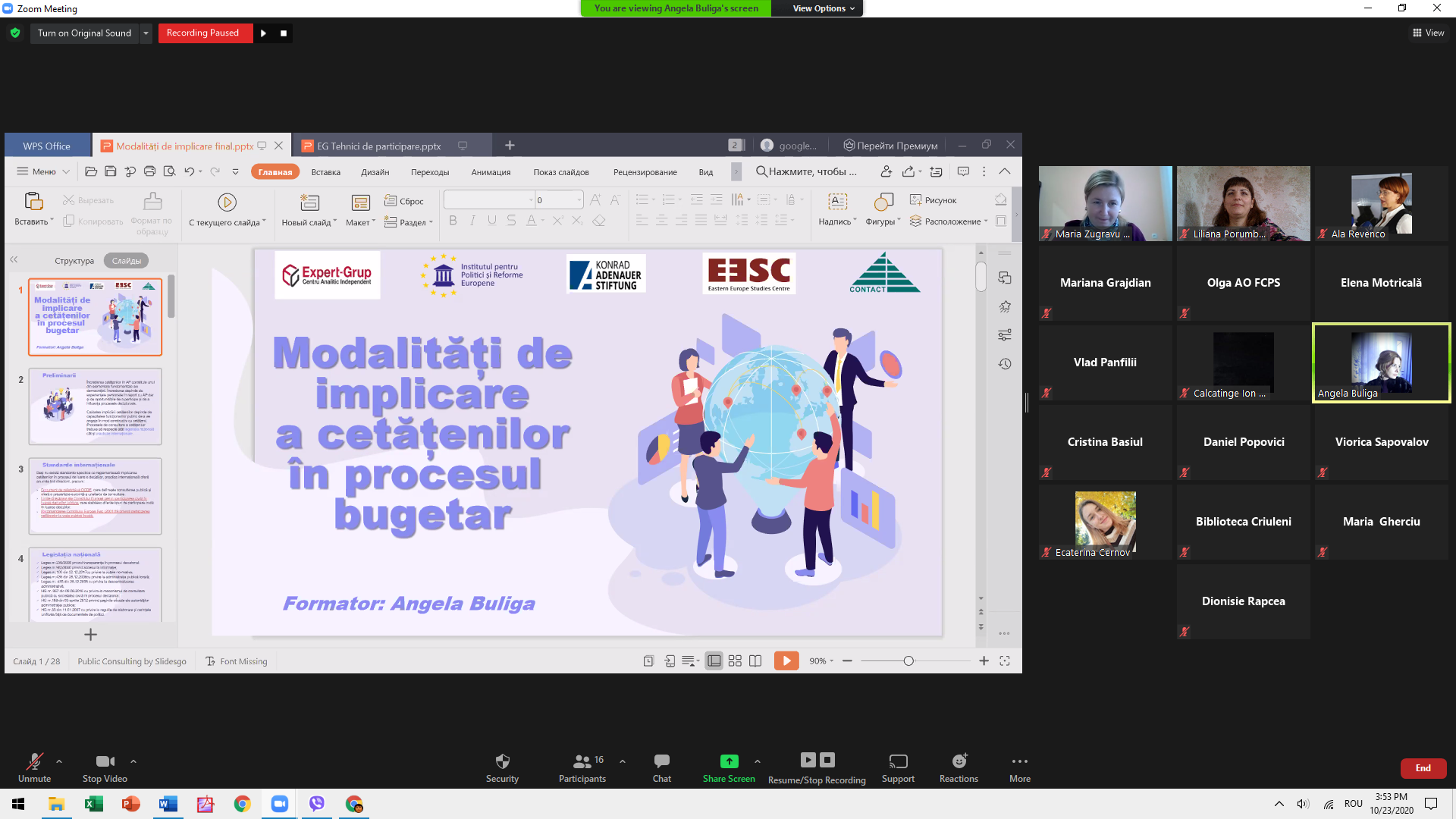Resume the recording with play button

[263, 33]
